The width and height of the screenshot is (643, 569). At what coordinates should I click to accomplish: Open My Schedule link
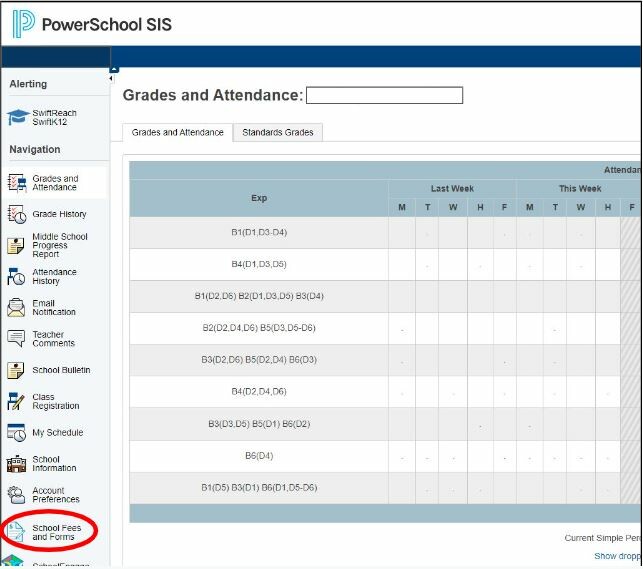[58, 432]
